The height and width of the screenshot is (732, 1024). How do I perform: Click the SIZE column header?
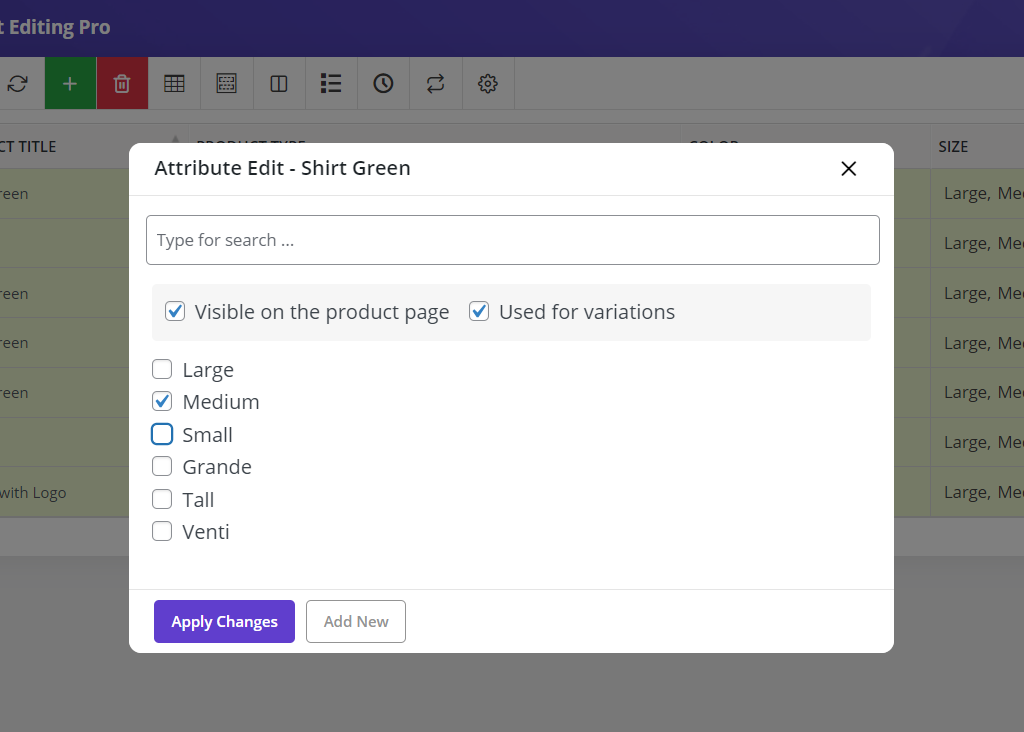(x=953, y=147)
